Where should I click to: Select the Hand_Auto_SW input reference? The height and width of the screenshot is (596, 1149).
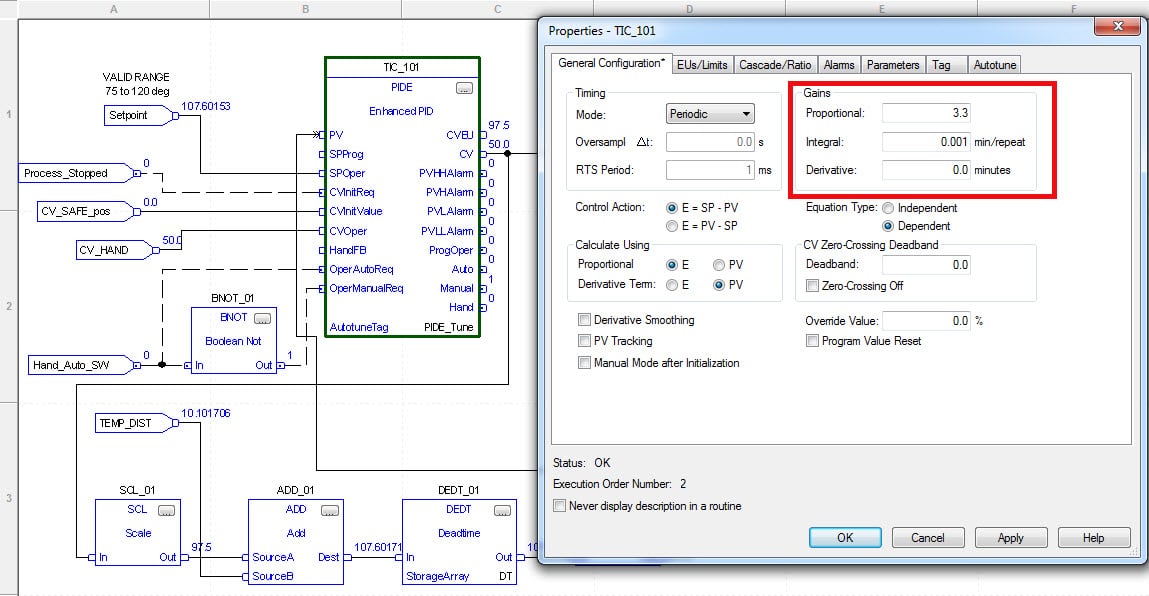(x=82, y=364)
